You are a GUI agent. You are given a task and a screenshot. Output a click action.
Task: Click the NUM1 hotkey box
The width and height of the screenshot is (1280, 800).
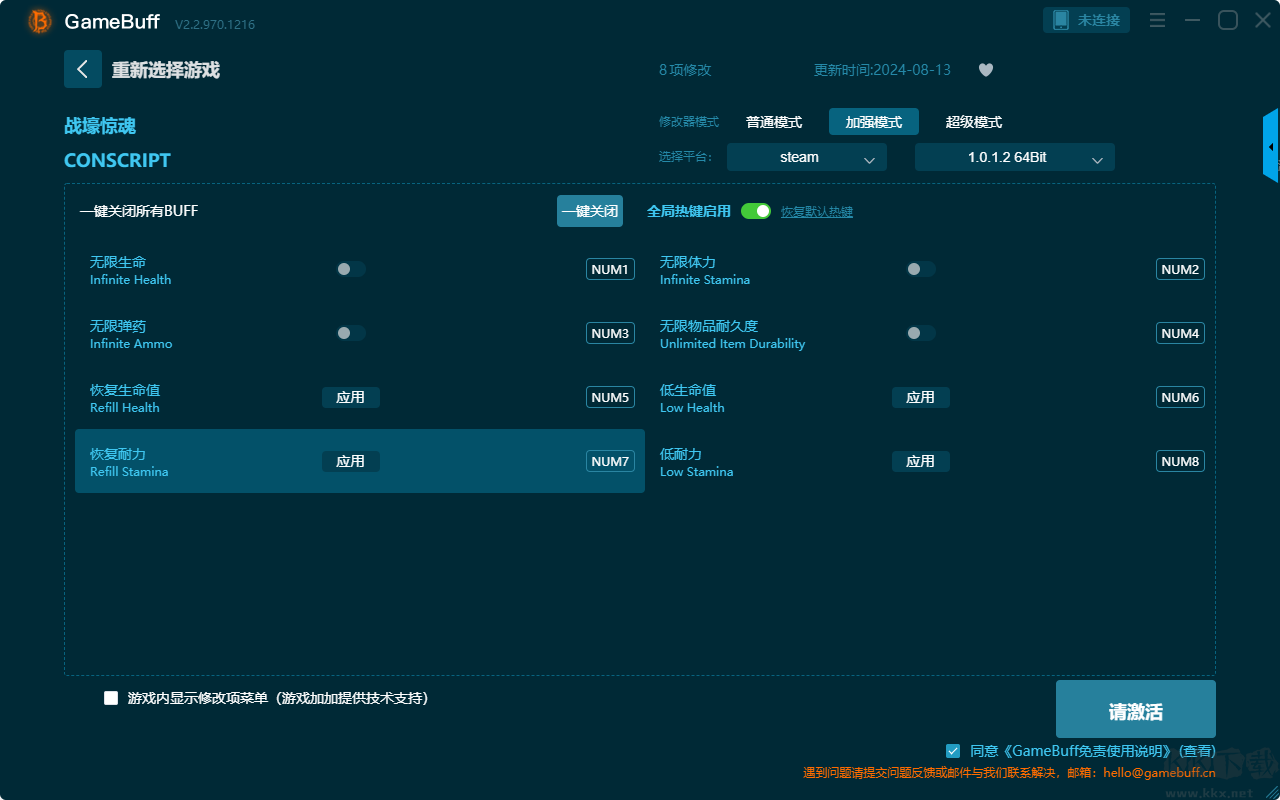click(610, 269)
